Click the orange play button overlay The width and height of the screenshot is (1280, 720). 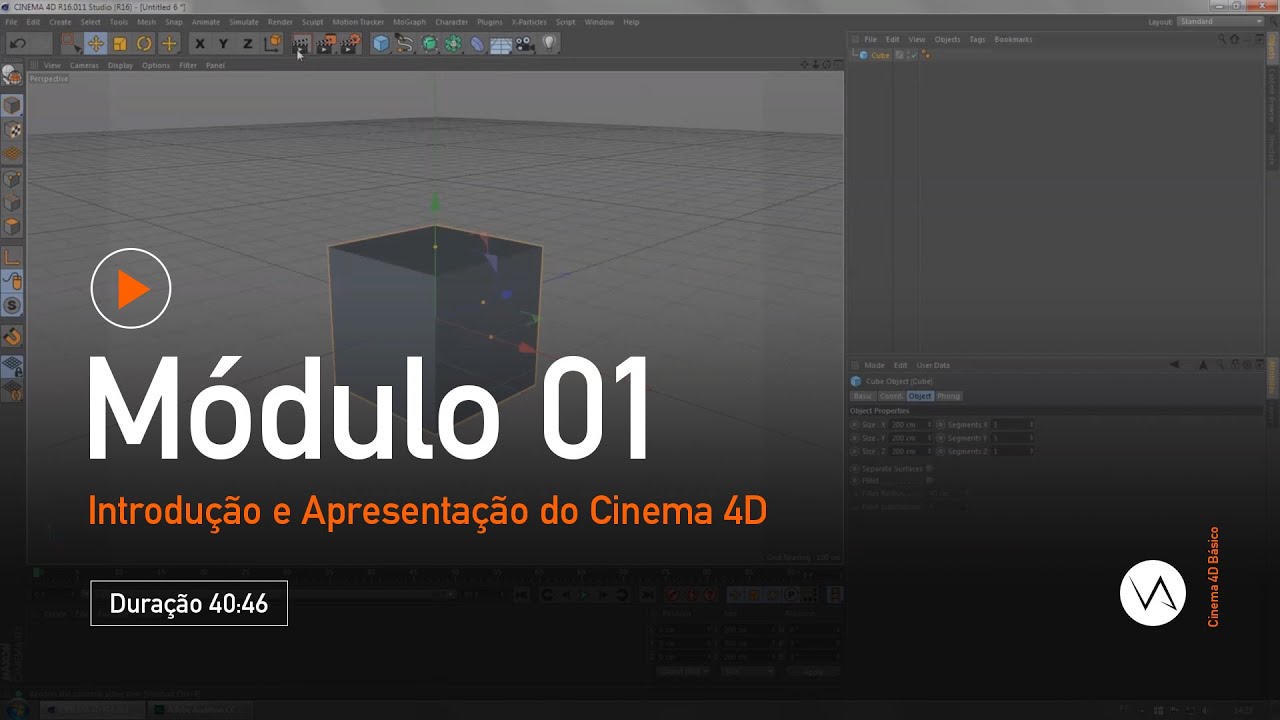click(131, 289)
